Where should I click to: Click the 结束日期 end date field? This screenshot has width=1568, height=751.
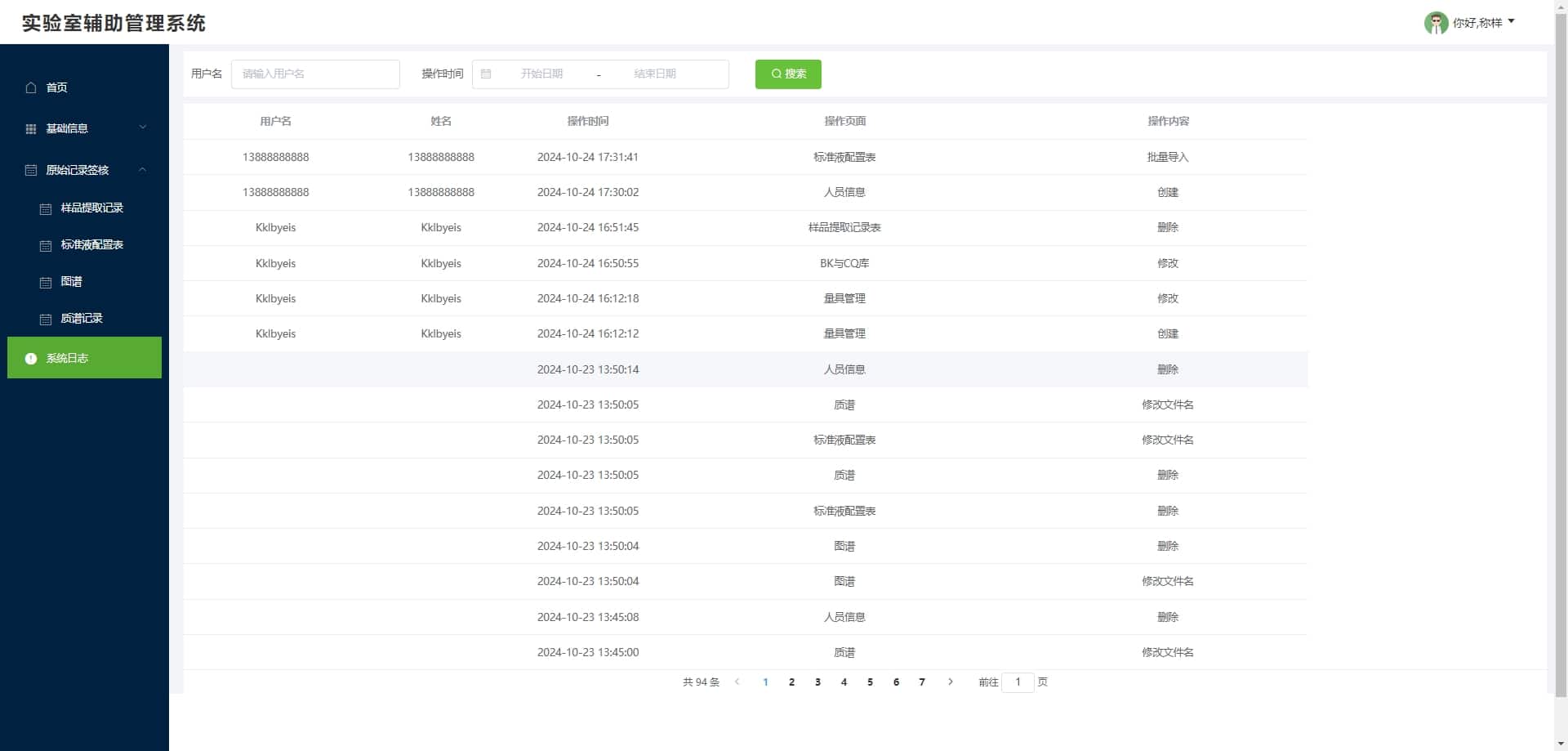(655, 74)
